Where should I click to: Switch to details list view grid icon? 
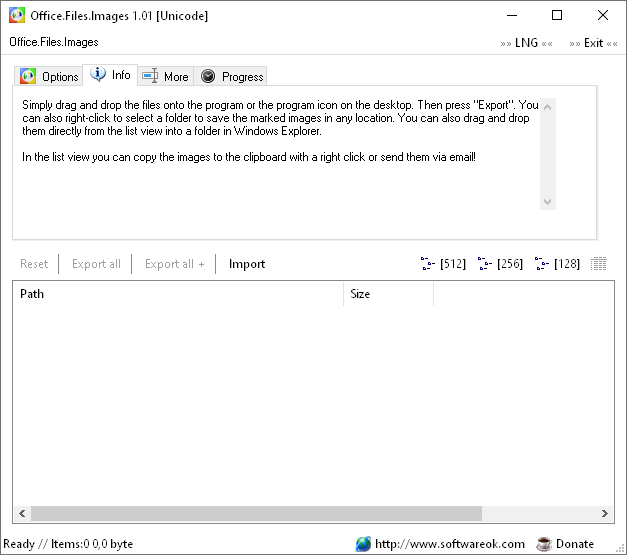(x=598, y=264)
